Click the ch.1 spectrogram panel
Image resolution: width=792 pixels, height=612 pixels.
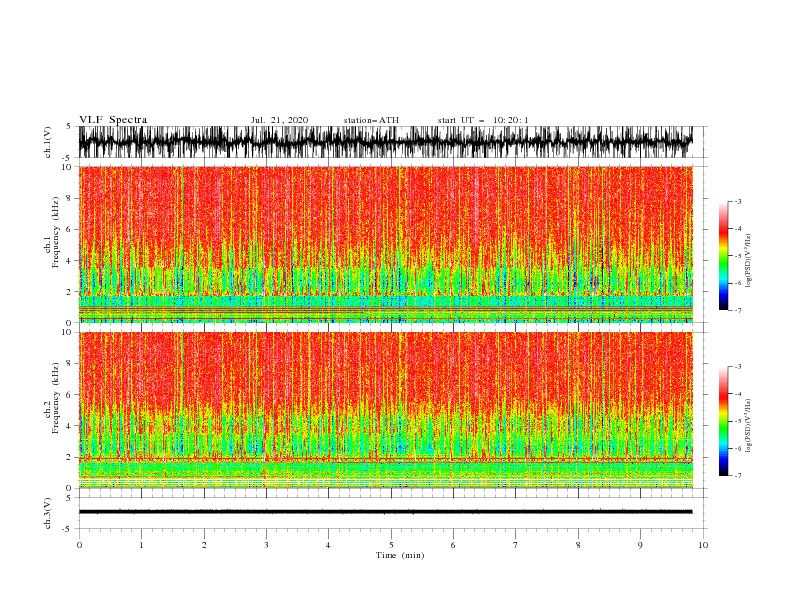386,244
